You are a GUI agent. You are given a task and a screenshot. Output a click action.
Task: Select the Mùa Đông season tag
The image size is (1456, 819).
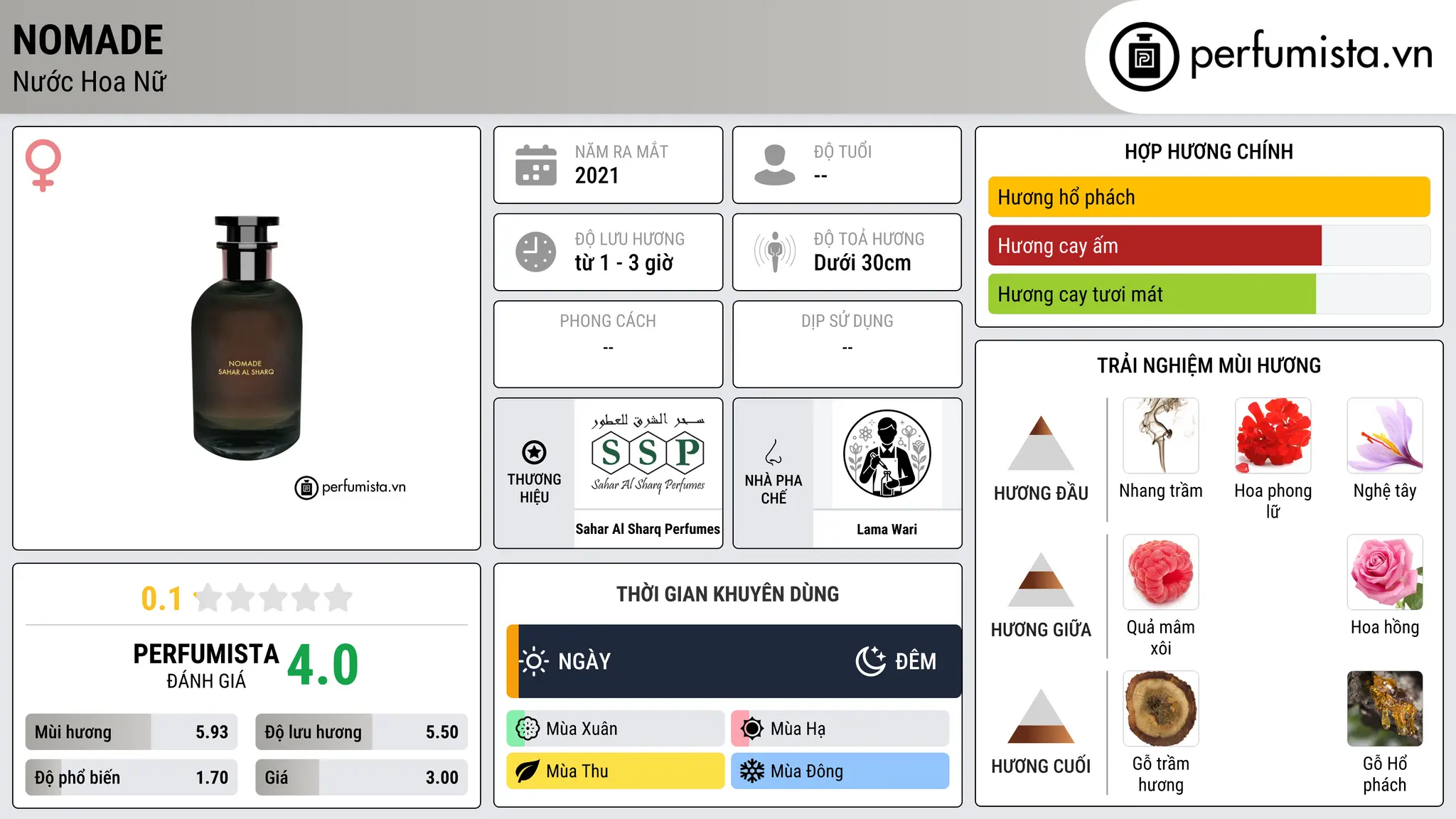[x=840, y=771]
